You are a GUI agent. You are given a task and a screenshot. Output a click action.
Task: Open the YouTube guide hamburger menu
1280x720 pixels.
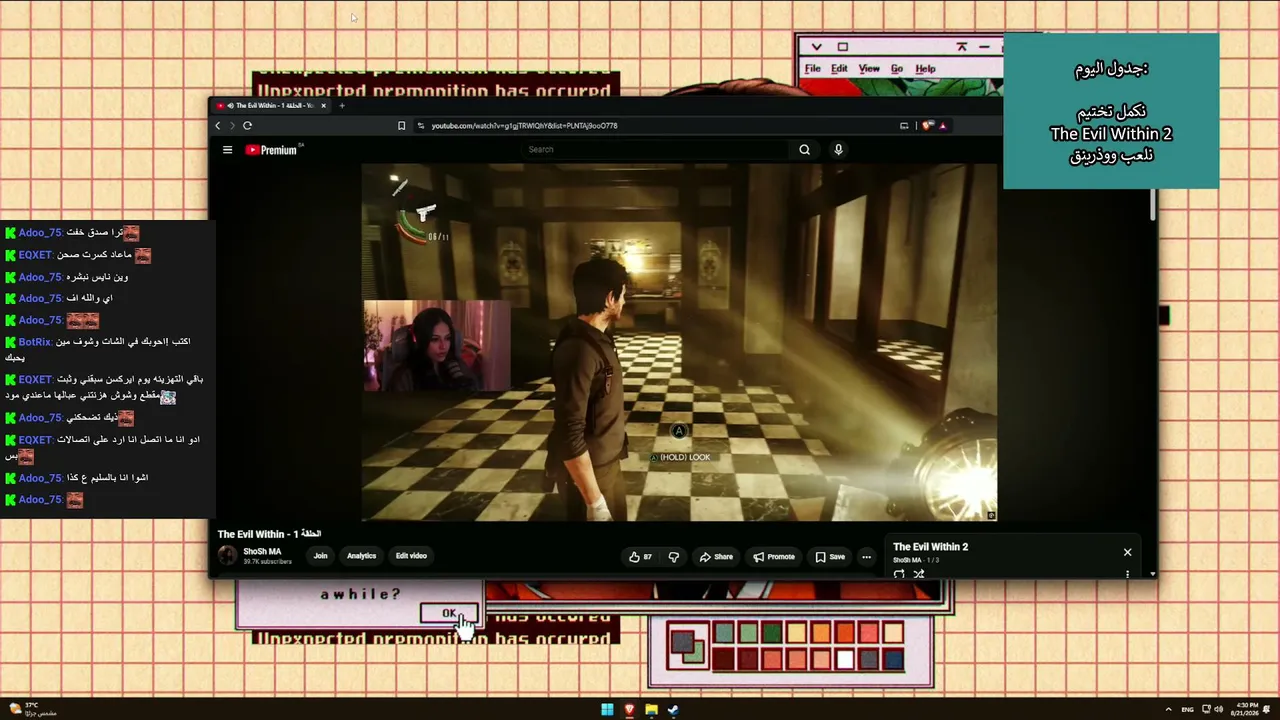pyautogui.click(x=227, y=150)
